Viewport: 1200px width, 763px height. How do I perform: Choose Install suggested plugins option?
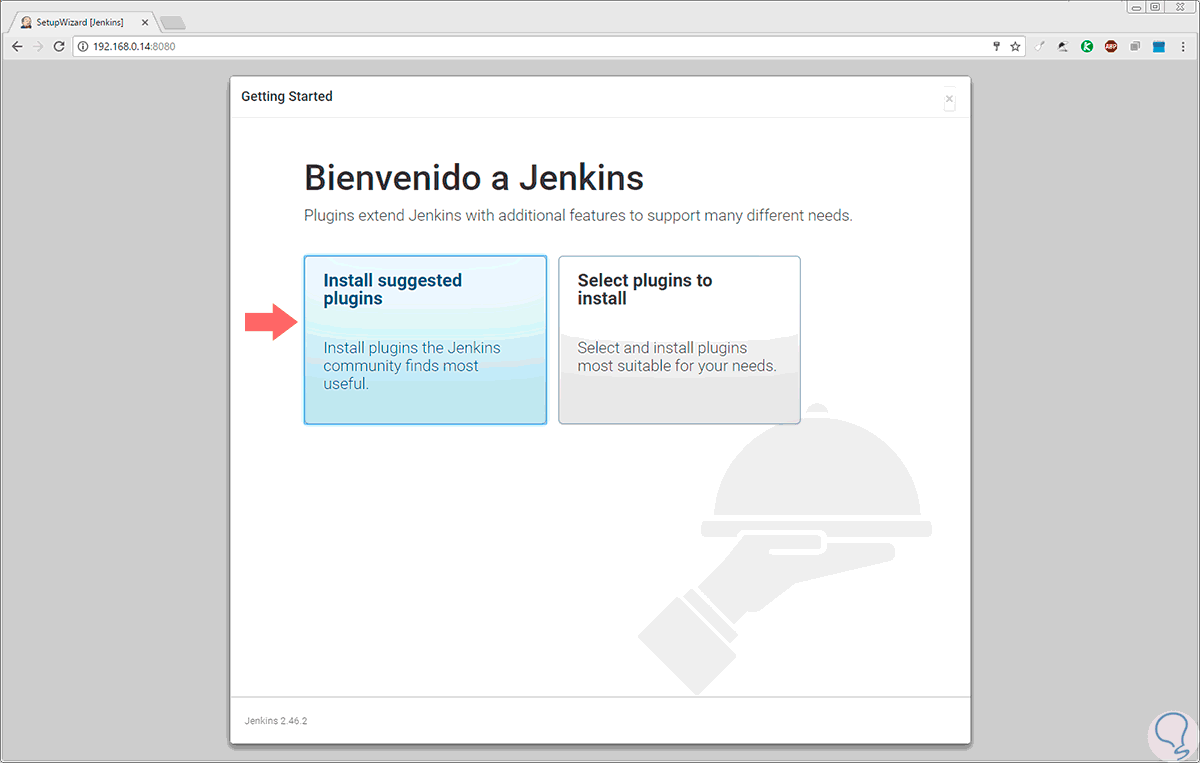coord(425,340)
